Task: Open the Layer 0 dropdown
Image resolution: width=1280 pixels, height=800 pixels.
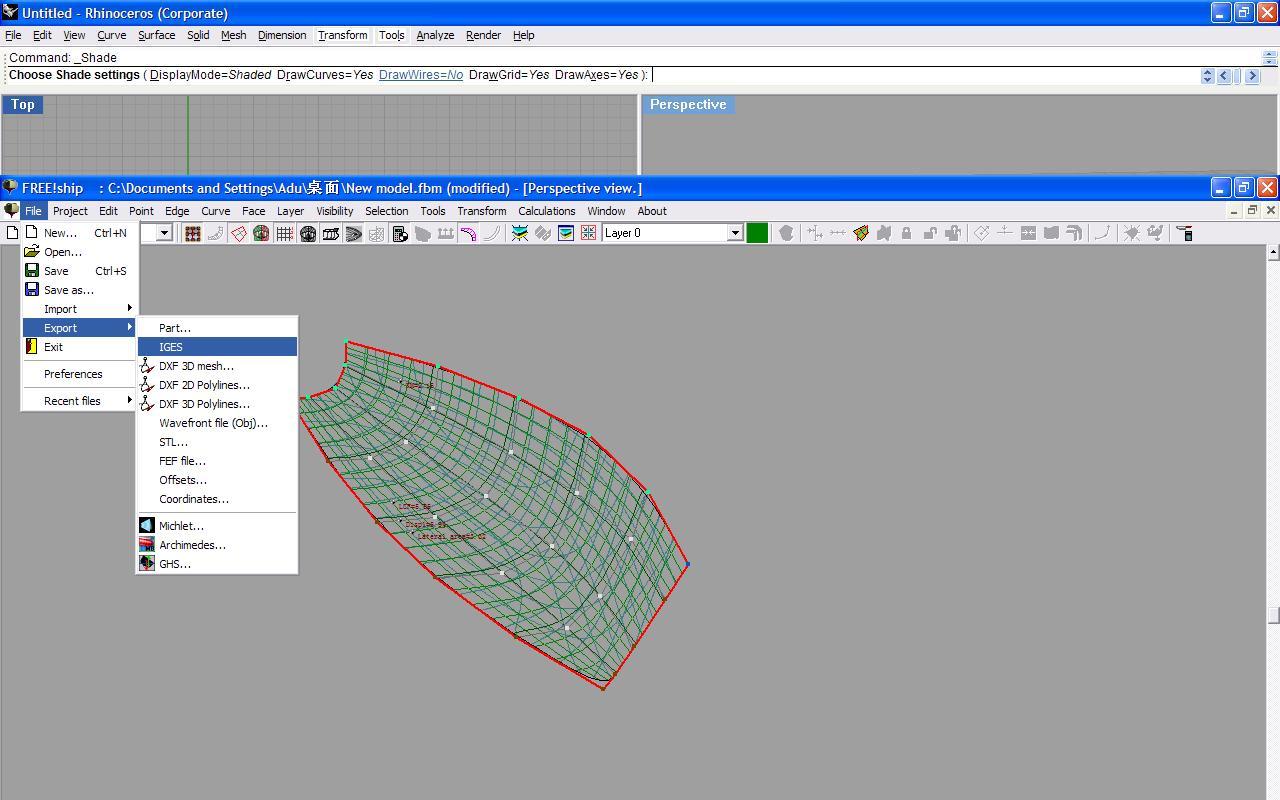Action: click(x=734, y=233)
